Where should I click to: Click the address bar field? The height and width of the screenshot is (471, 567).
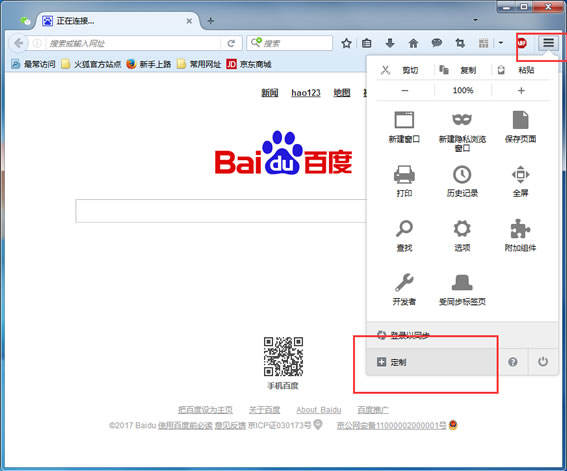click(x=132, y=43)
